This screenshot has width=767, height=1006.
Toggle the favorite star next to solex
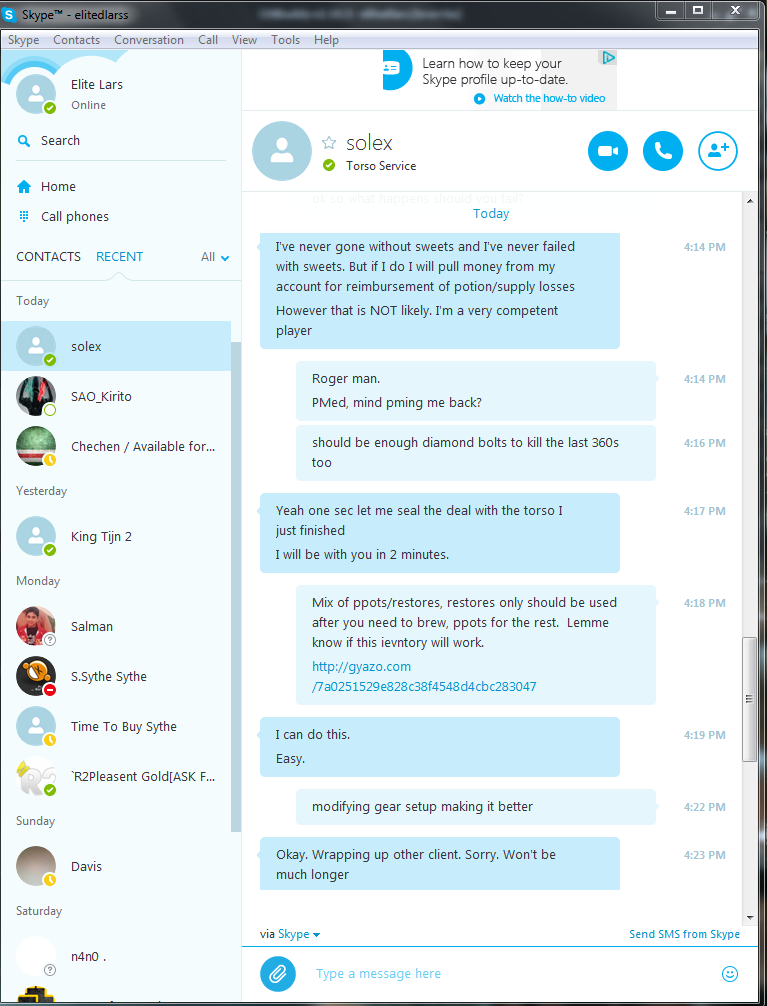click(329, 142)
